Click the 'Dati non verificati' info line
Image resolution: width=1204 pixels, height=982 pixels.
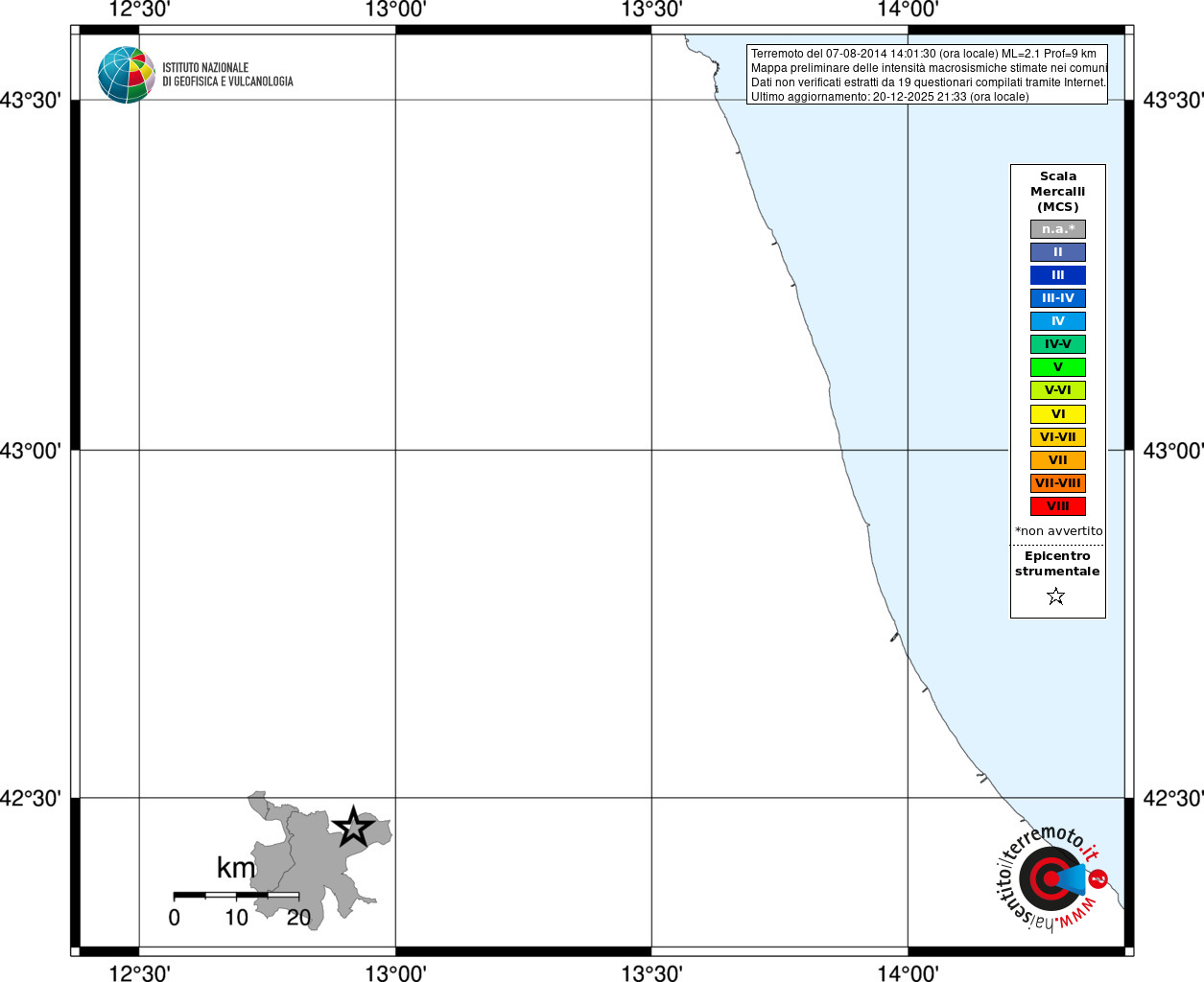pos(929,82)
